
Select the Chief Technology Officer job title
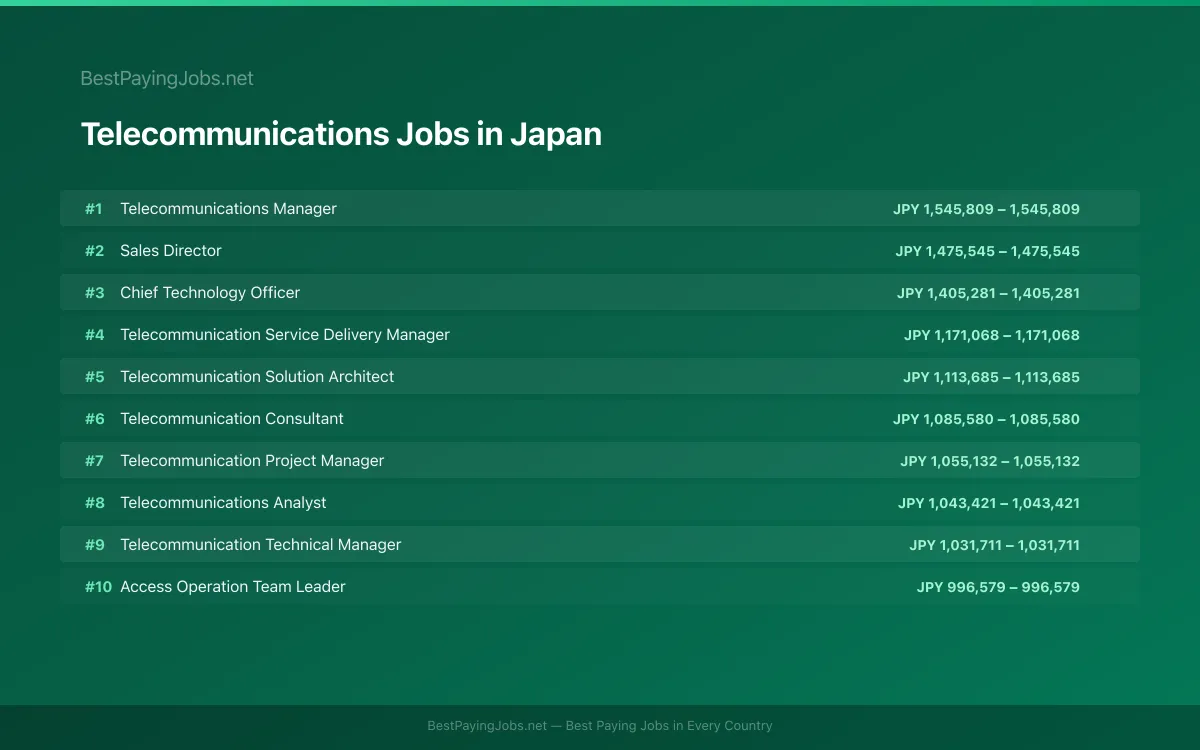(x=210, y=293)
